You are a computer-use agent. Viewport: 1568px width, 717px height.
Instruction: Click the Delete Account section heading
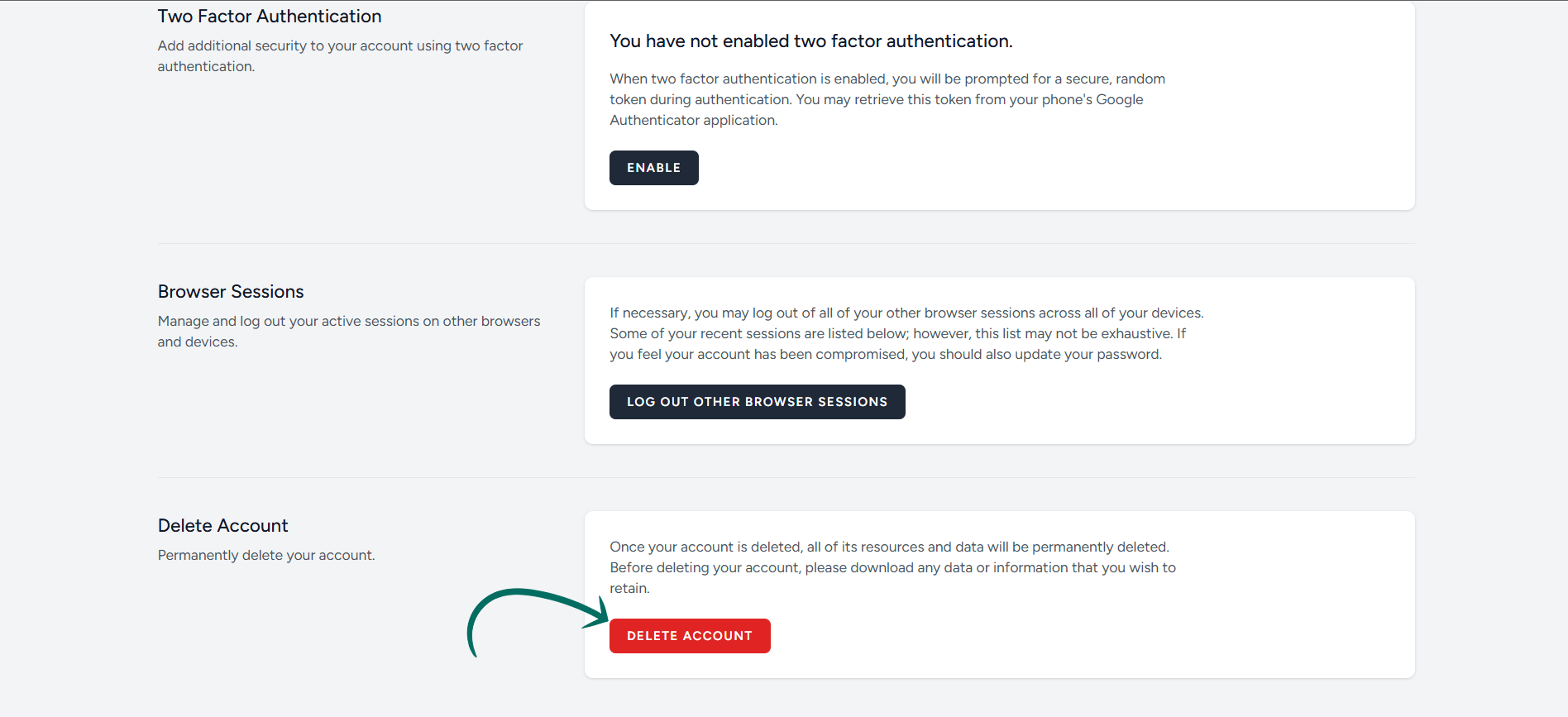tap(222, 526)
